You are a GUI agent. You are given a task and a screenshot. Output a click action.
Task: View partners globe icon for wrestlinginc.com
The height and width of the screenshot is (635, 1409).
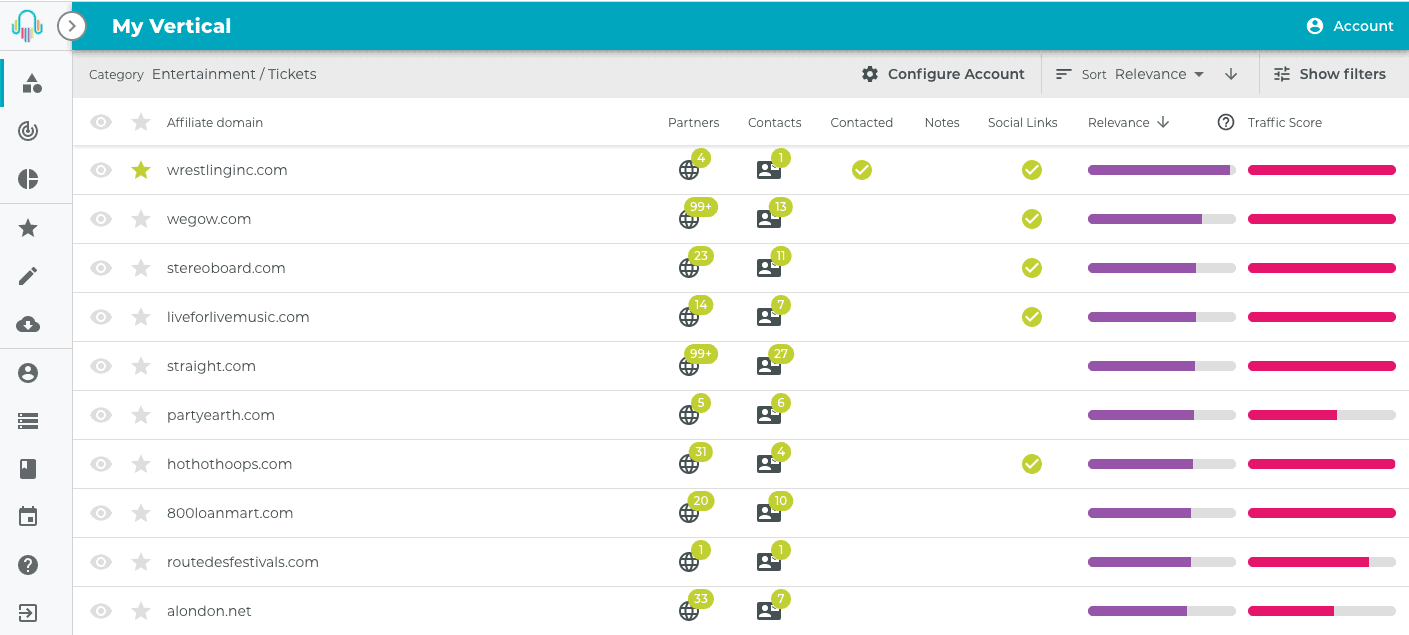(x=689, y=170)
